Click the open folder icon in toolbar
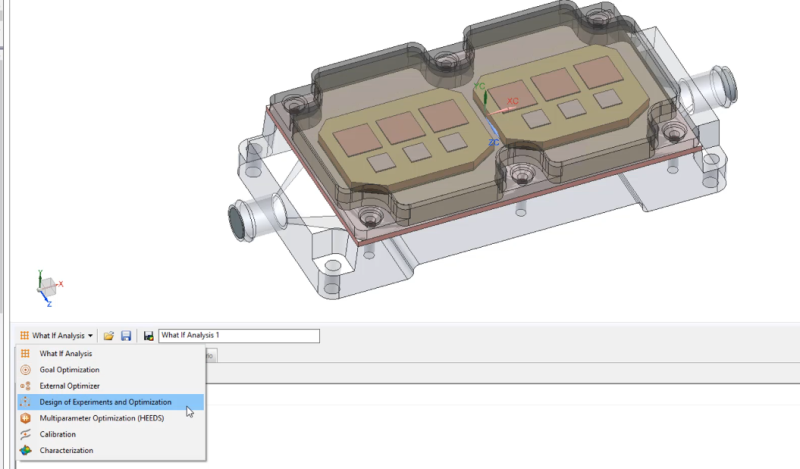The width and height of the screenshot is (800, 469). coord(109,336)
